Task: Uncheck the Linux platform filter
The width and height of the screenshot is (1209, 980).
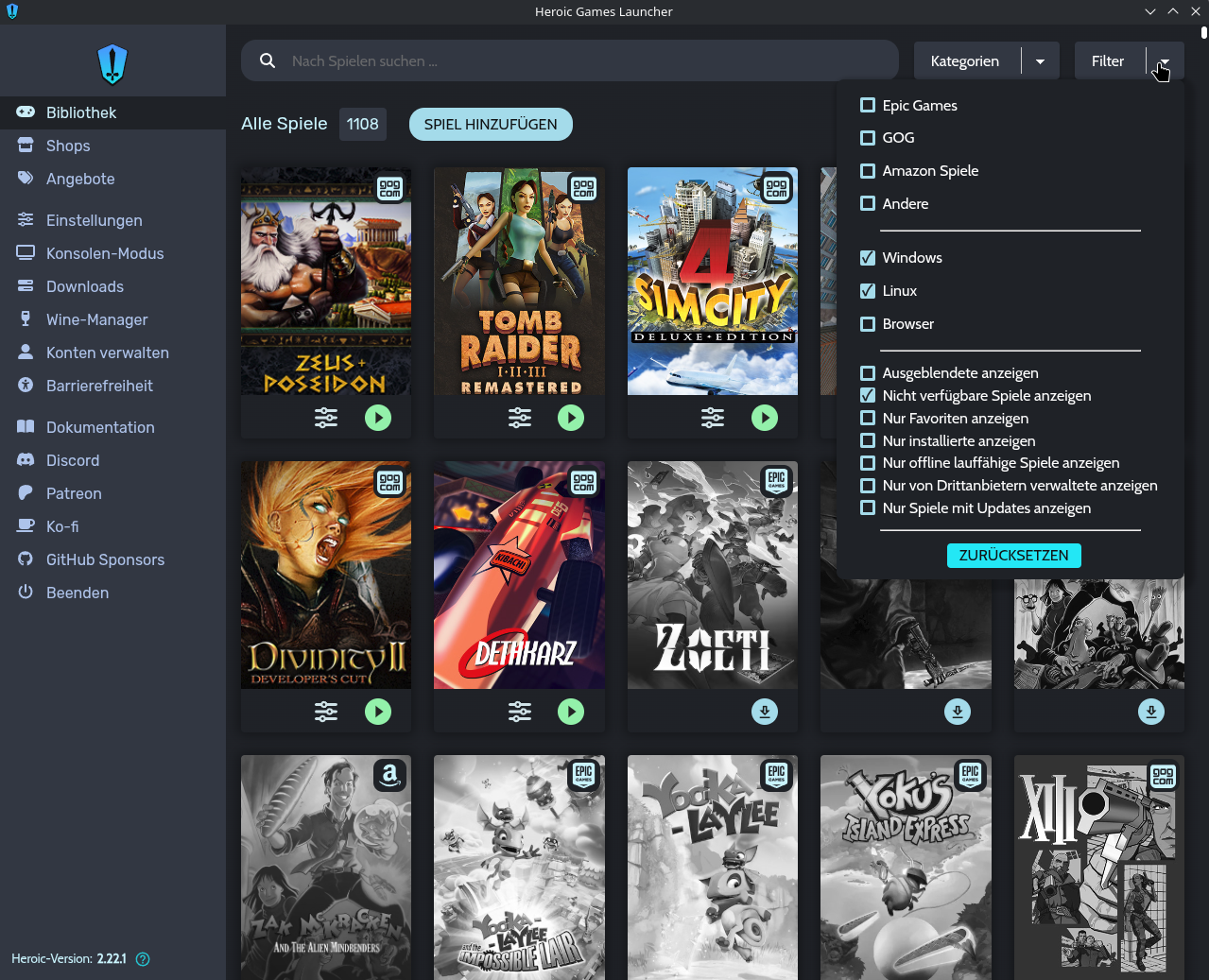Action: tap(868, 291)
